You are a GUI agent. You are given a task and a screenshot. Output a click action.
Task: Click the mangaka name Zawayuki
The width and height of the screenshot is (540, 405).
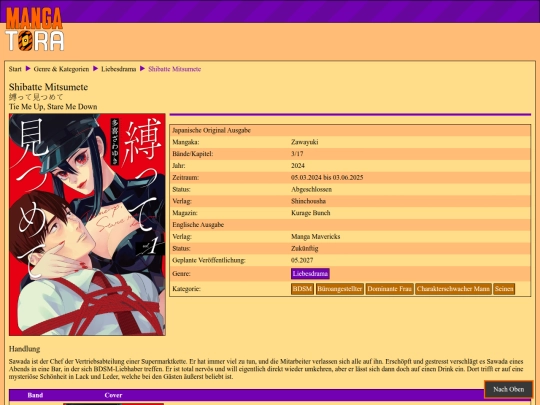[304, 142]
